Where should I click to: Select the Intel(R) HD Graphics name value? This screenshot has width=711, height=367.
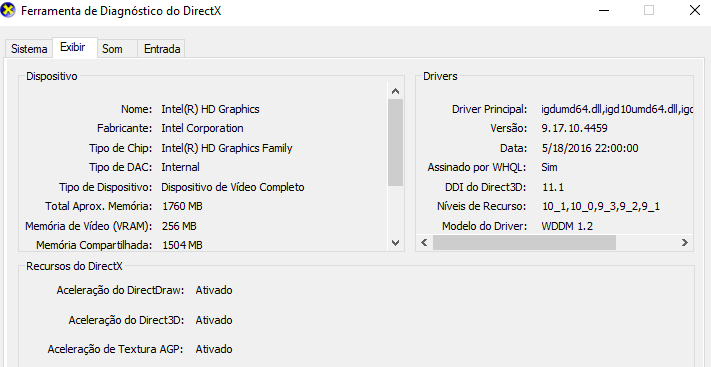pos(210,109)
